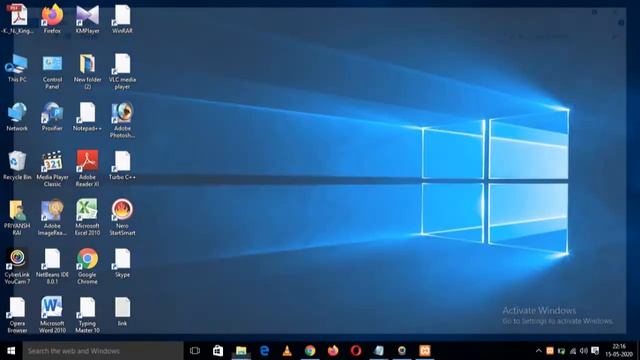Open Microsoft Store from the taskbar
640x360 pixels.
[218, 351]
